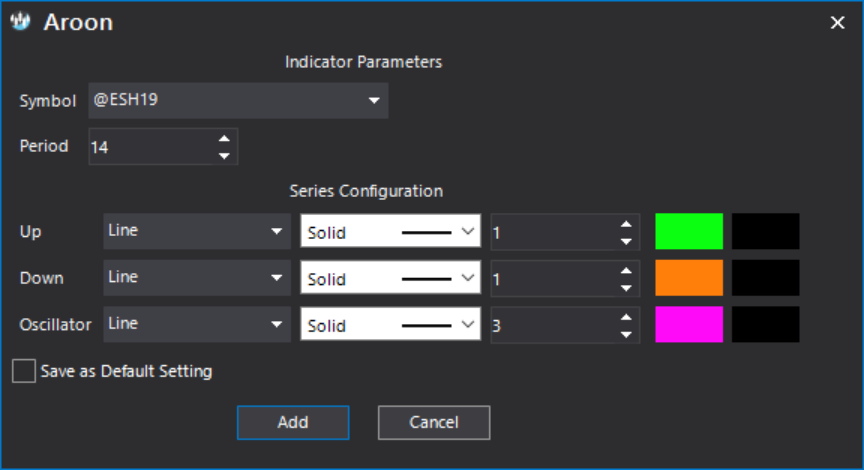Open the Up line style Solid dropdown

pos(390,231)
